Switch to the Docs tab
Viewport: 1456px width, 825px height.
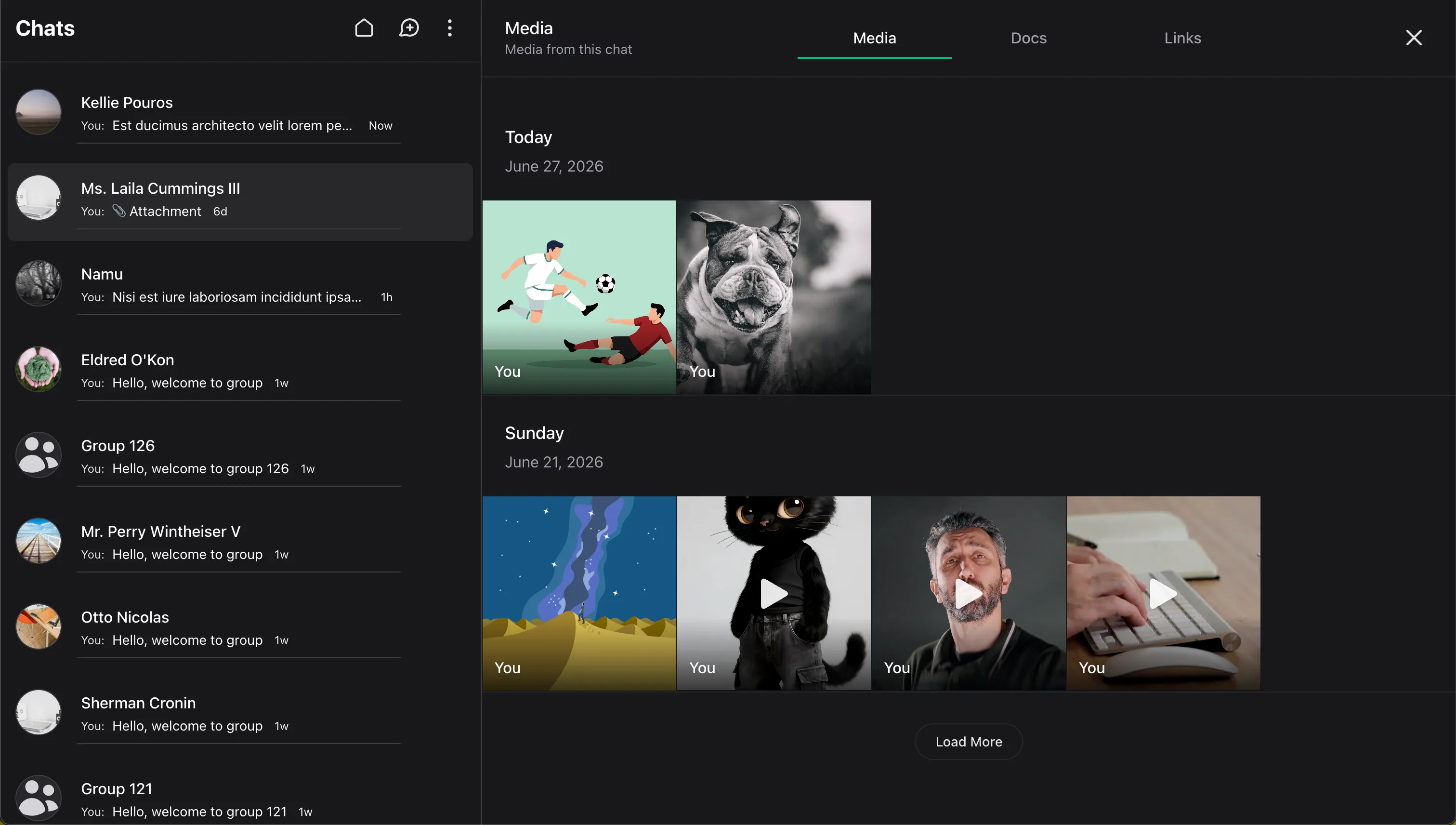(x=1028, y=38)
